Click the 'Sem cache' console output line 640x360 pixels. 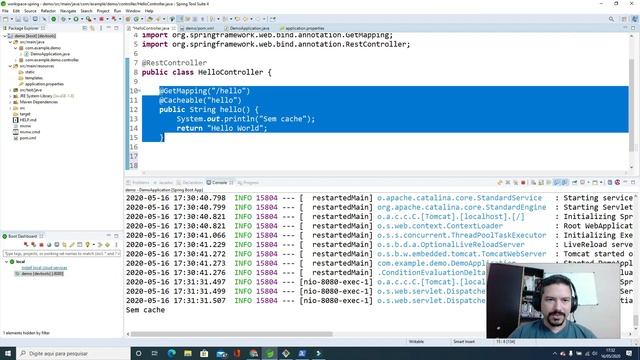145,310
